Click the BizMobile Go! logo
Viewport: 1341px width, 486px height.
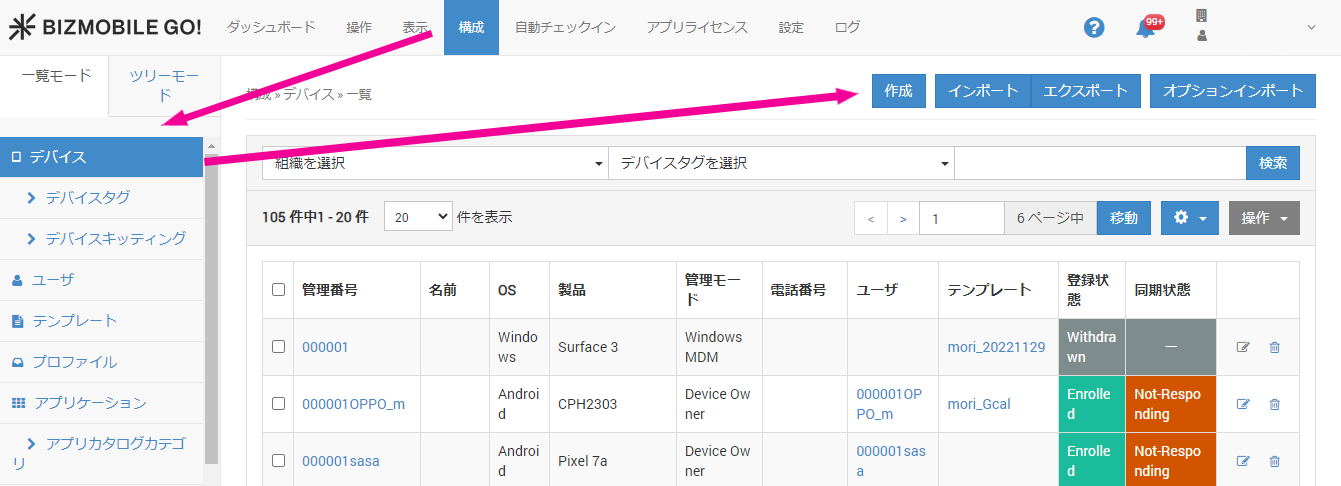pyautogui.click(x=105, y=28)
